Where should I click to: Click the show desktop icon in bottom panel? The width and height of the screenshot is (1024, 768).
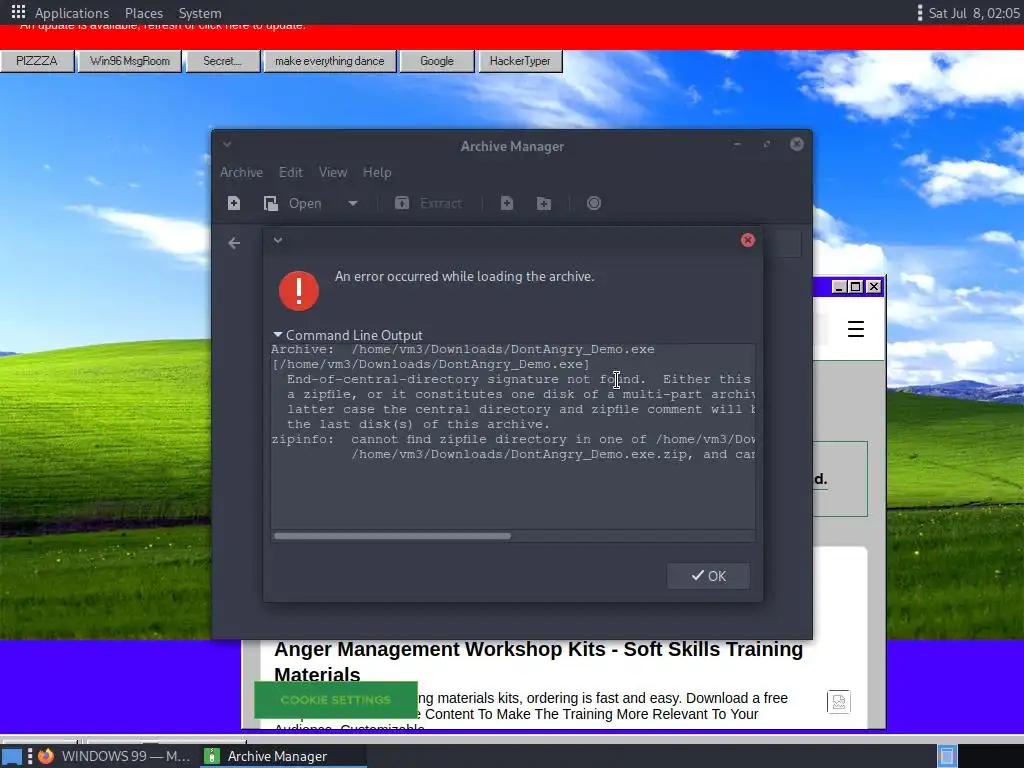point(12,757)
